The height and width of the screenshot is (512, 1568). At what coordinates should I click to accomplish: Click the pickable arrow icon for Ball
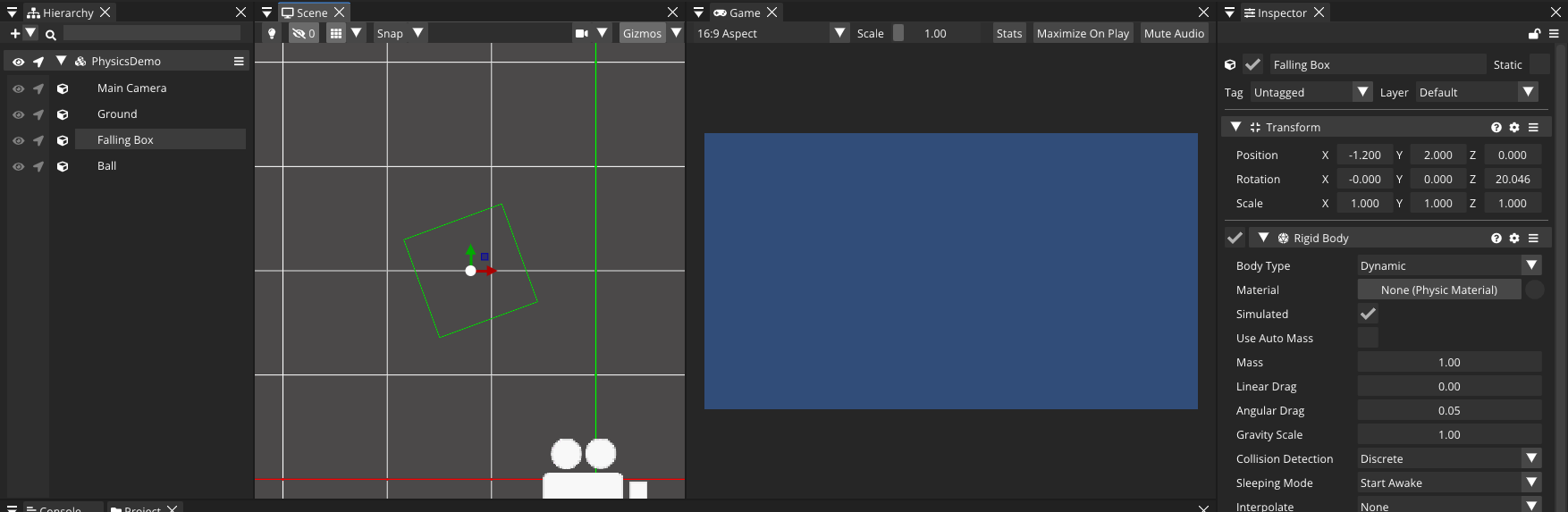coord(38,166)
